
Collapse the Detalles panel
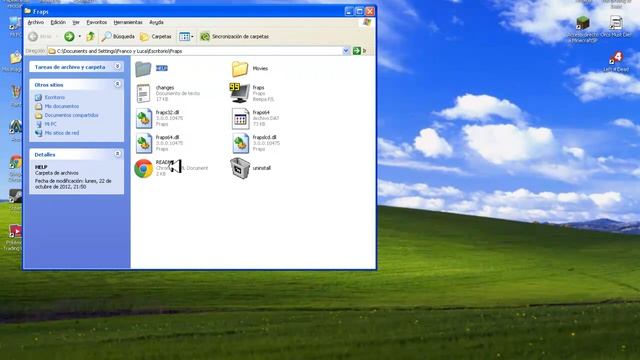(x=118, y=154)
